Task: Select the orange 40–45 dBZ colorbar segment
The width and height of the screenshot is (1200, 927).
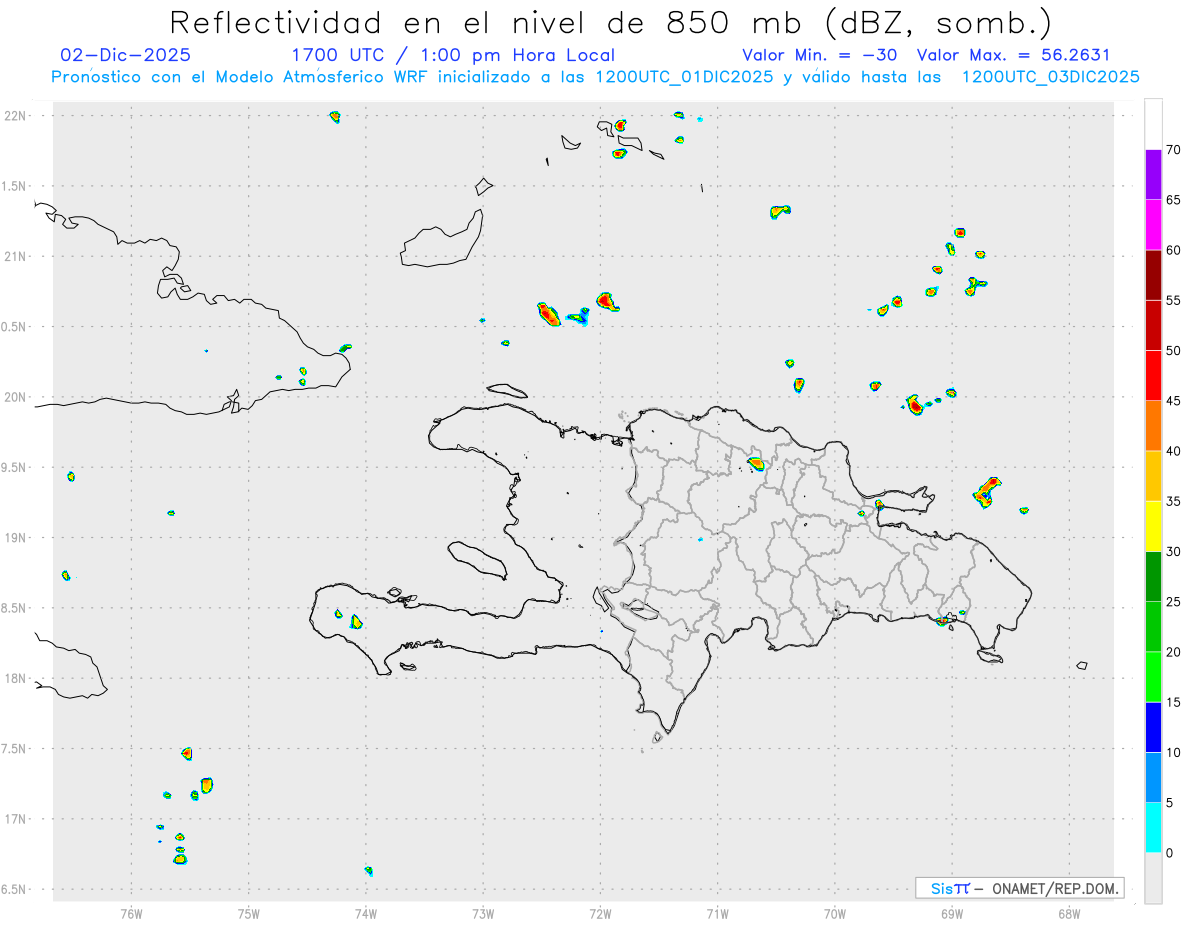Action: (x=1153, y=426)
